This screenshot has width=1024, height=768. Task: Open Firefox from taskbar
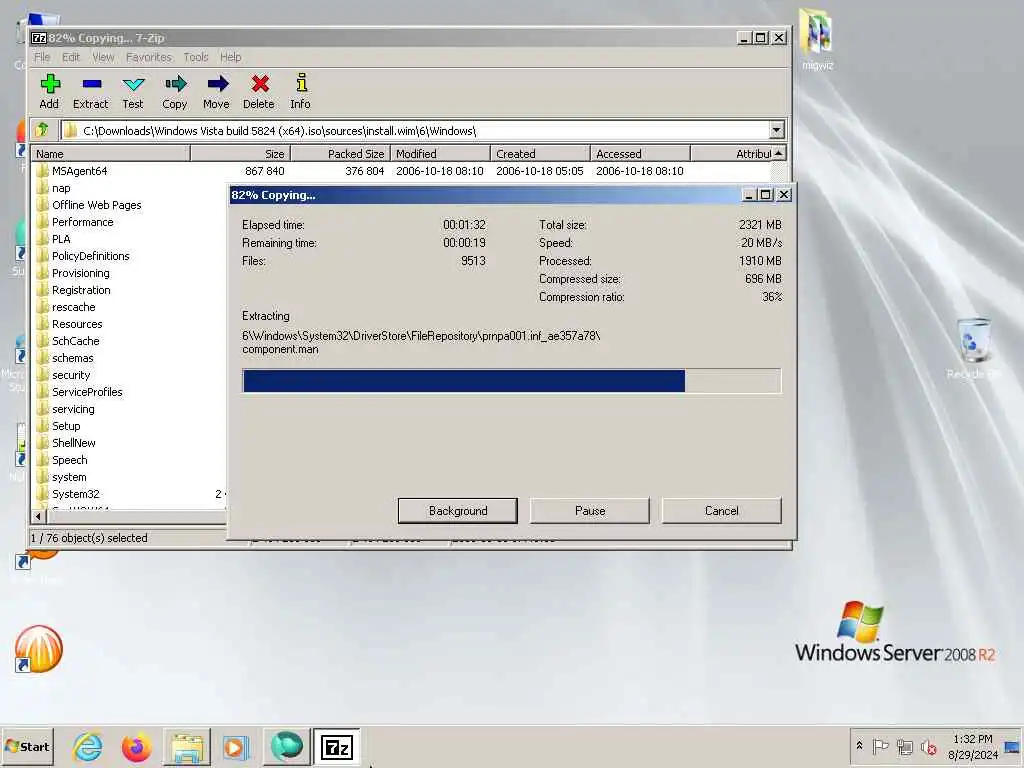pos(136,746)
